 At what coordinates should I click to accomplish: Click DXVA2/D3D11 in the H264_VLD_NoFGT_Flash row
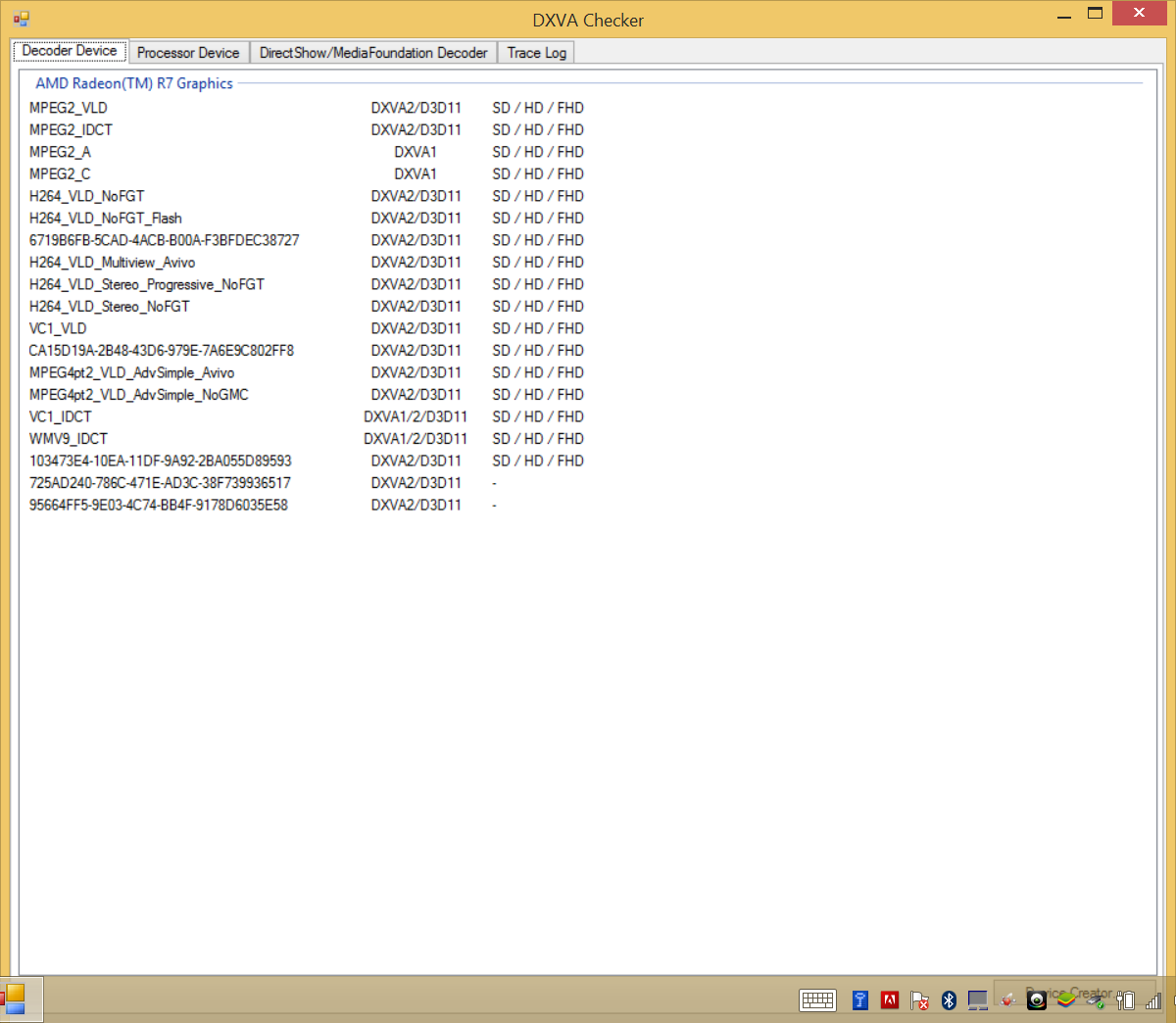416,218
